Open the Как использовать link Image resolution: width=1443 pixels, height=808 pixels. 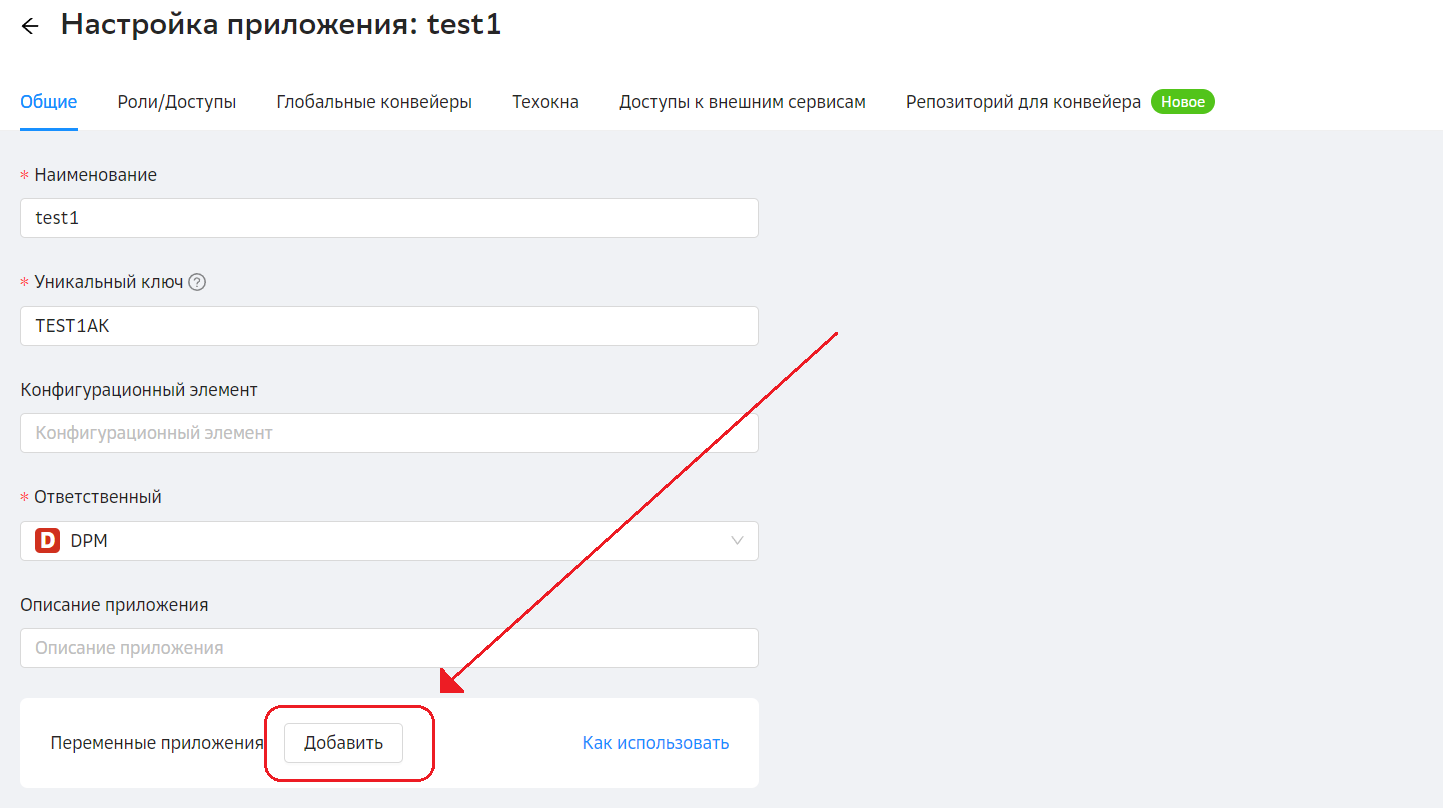point(656,743)
